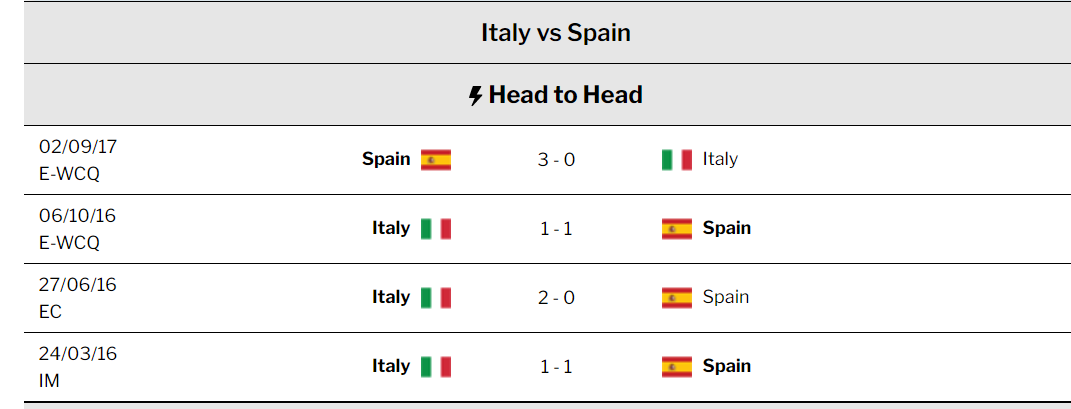
Task: Click Spain's flag in the 27/06/16 match row
Action: (677, 297)
